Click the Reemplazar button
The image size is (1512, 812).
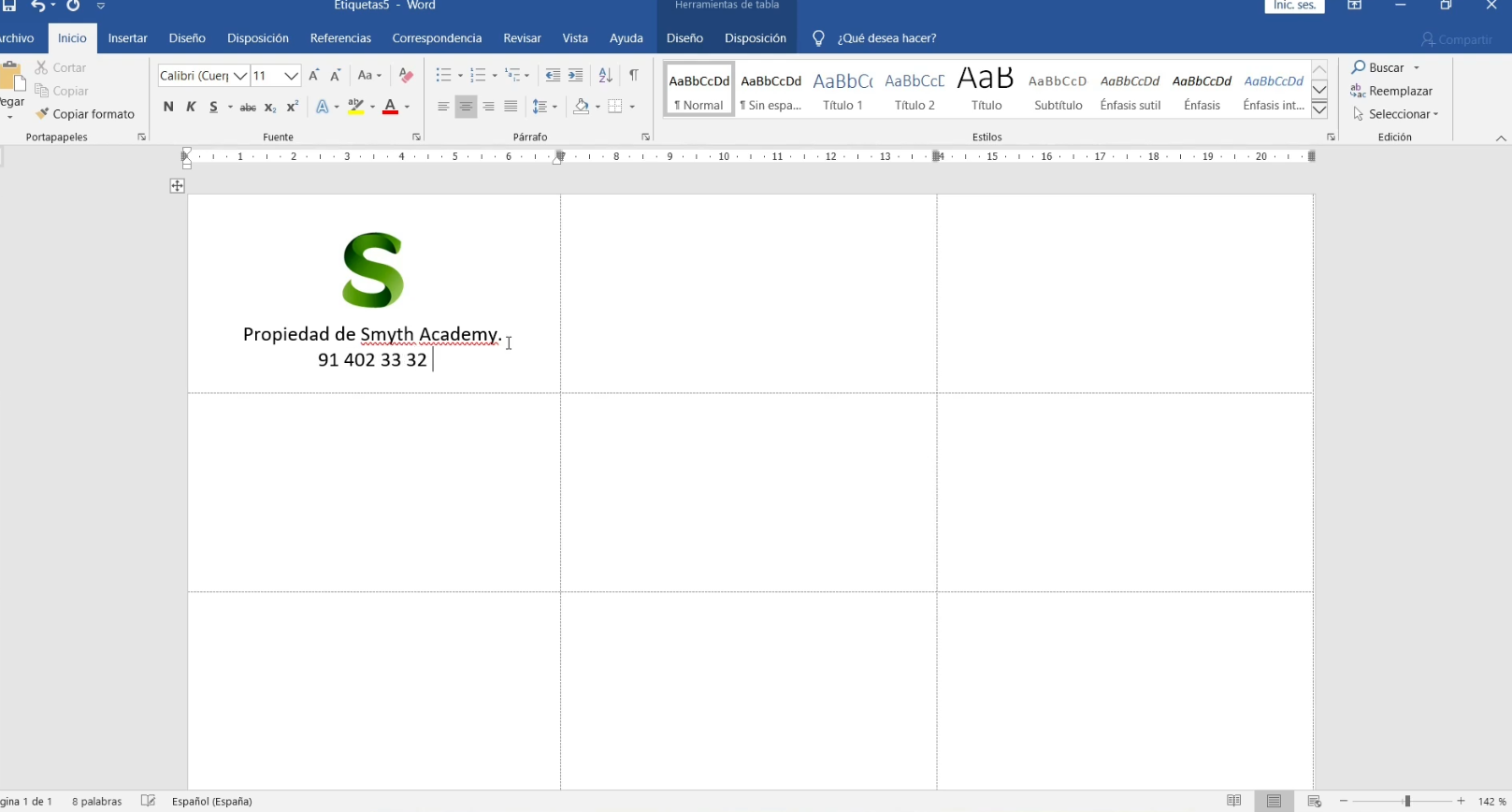1392,91
